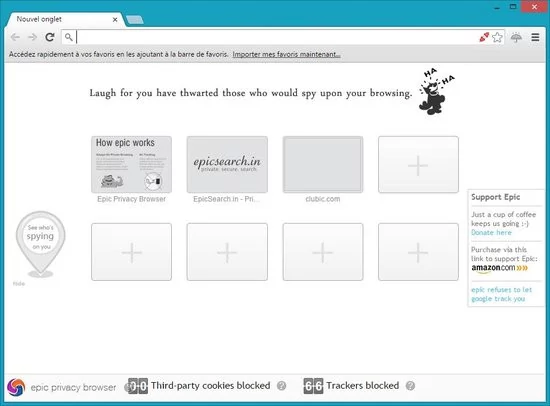Open the umbrella privacy settings icon
The height and width of the screenshot is (406, 550).
516,37
